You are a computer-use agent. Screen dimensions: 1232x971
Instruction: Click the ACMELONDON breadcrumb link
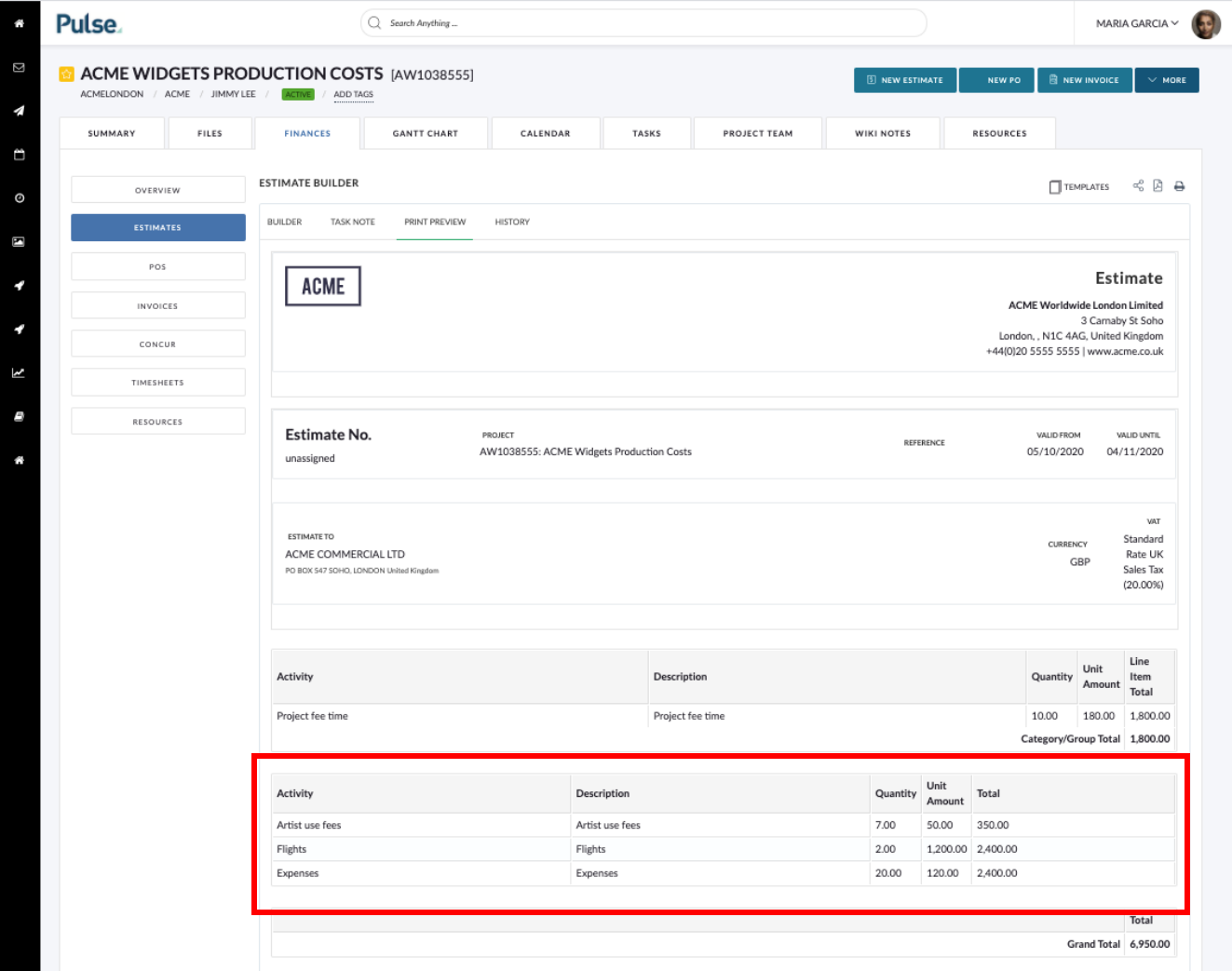112,94
